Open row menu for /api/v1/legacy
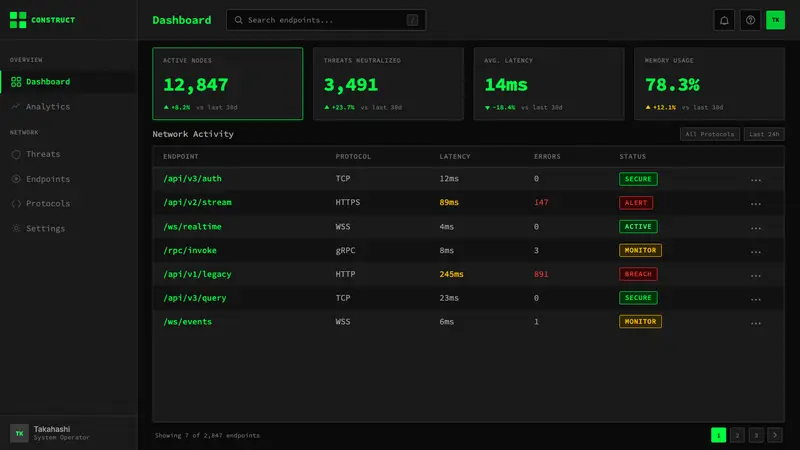 (756, 275)
